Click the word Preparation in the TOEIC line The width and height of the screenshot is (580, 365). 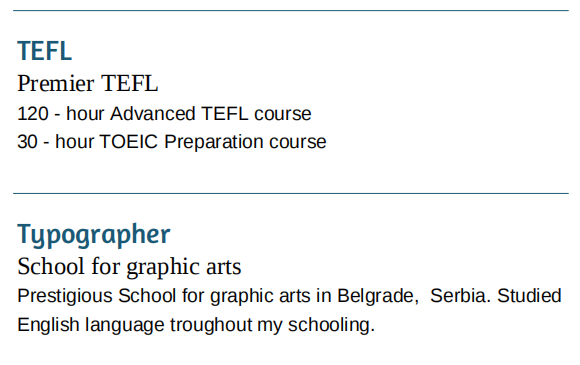click(x=213, y=142)
